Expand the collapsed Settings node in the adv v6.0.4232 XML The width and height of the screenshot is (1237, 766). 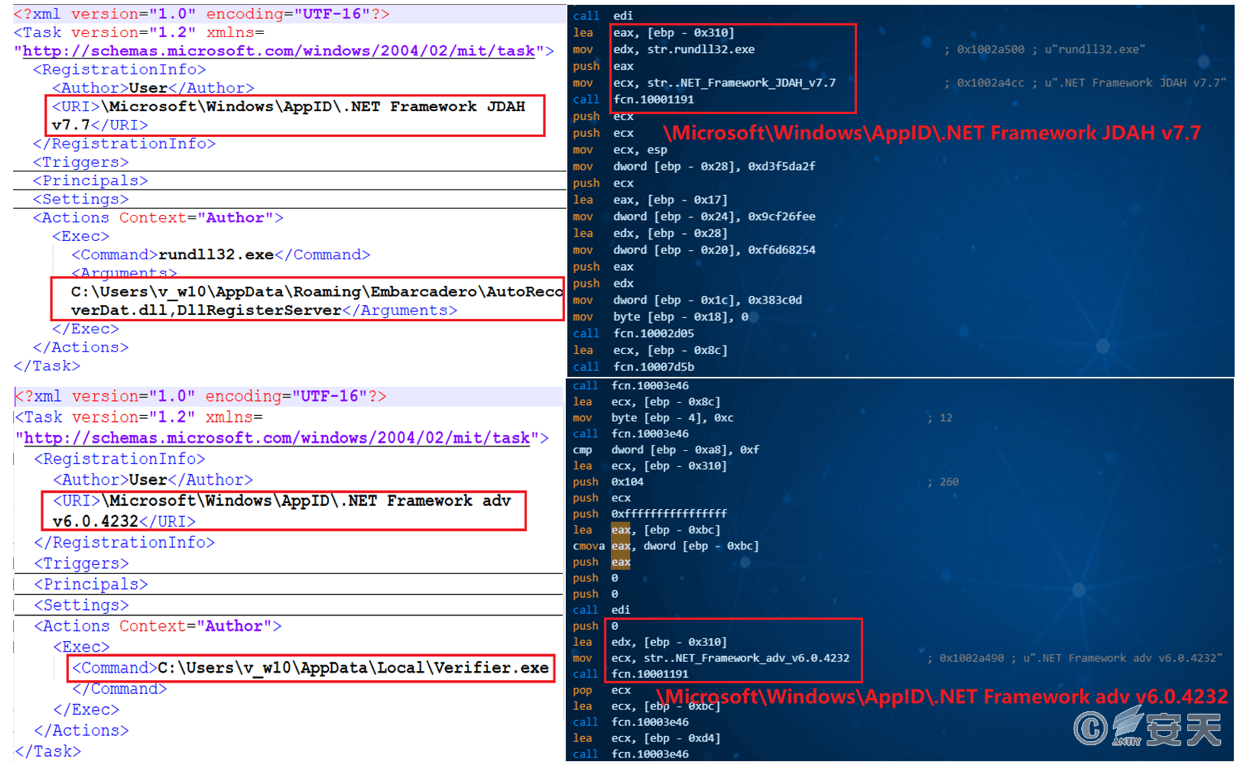point(81,605)
